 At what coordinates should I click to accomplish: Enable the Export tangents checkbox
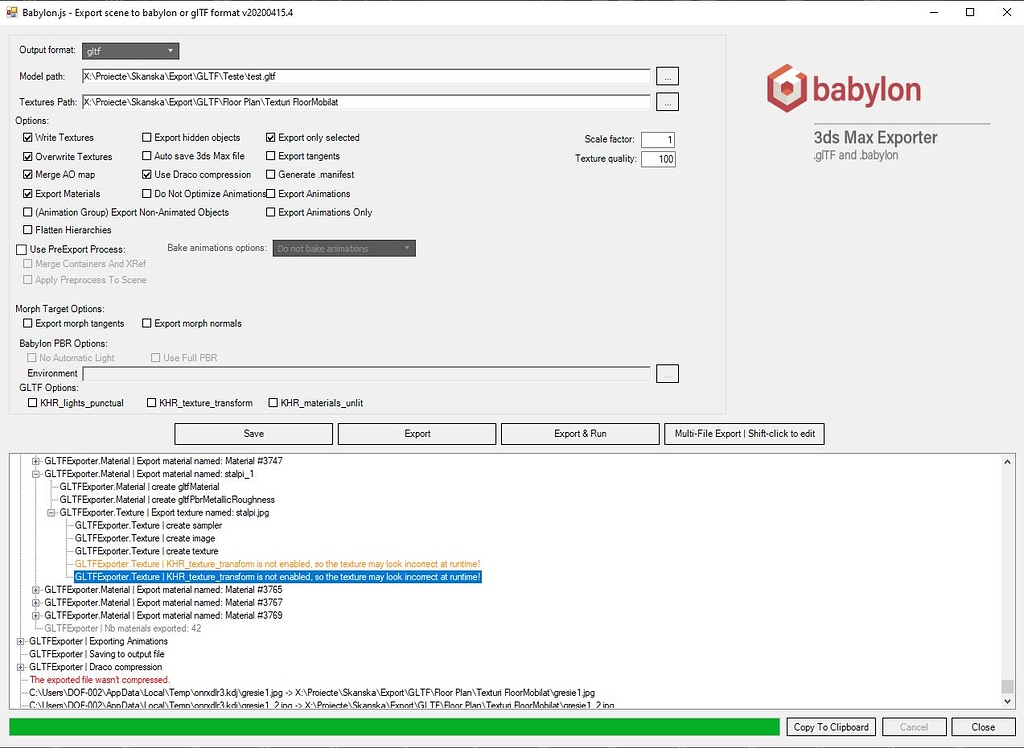(270, 156)
